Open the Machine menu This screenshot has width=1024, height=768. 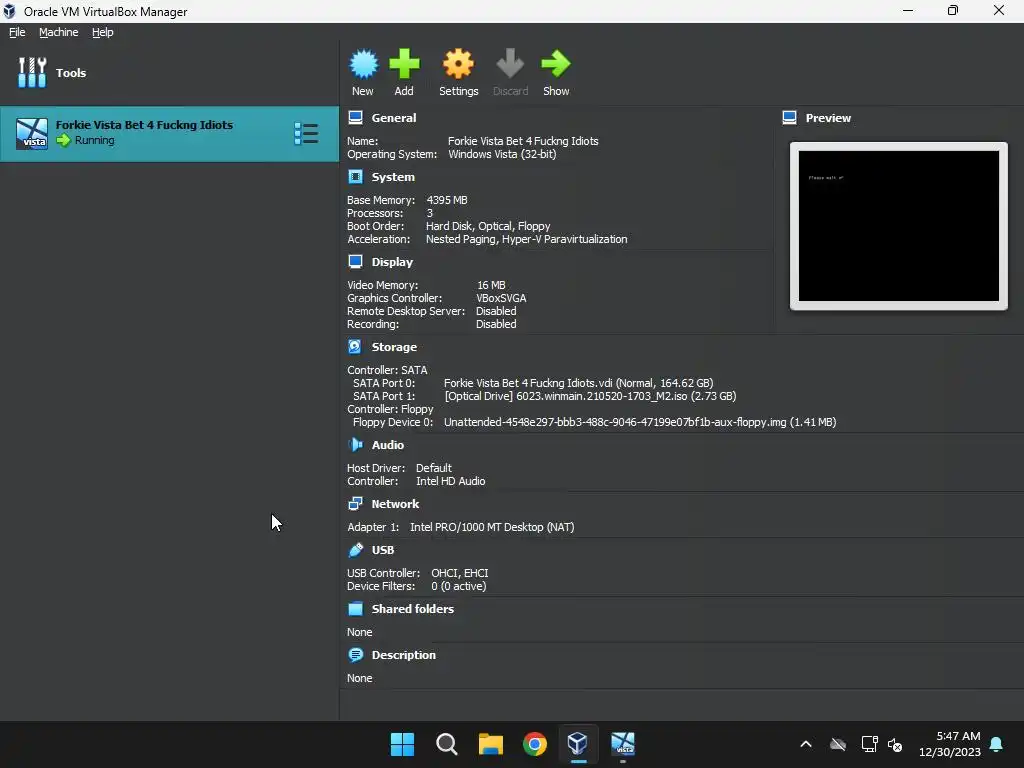point(58,32)
